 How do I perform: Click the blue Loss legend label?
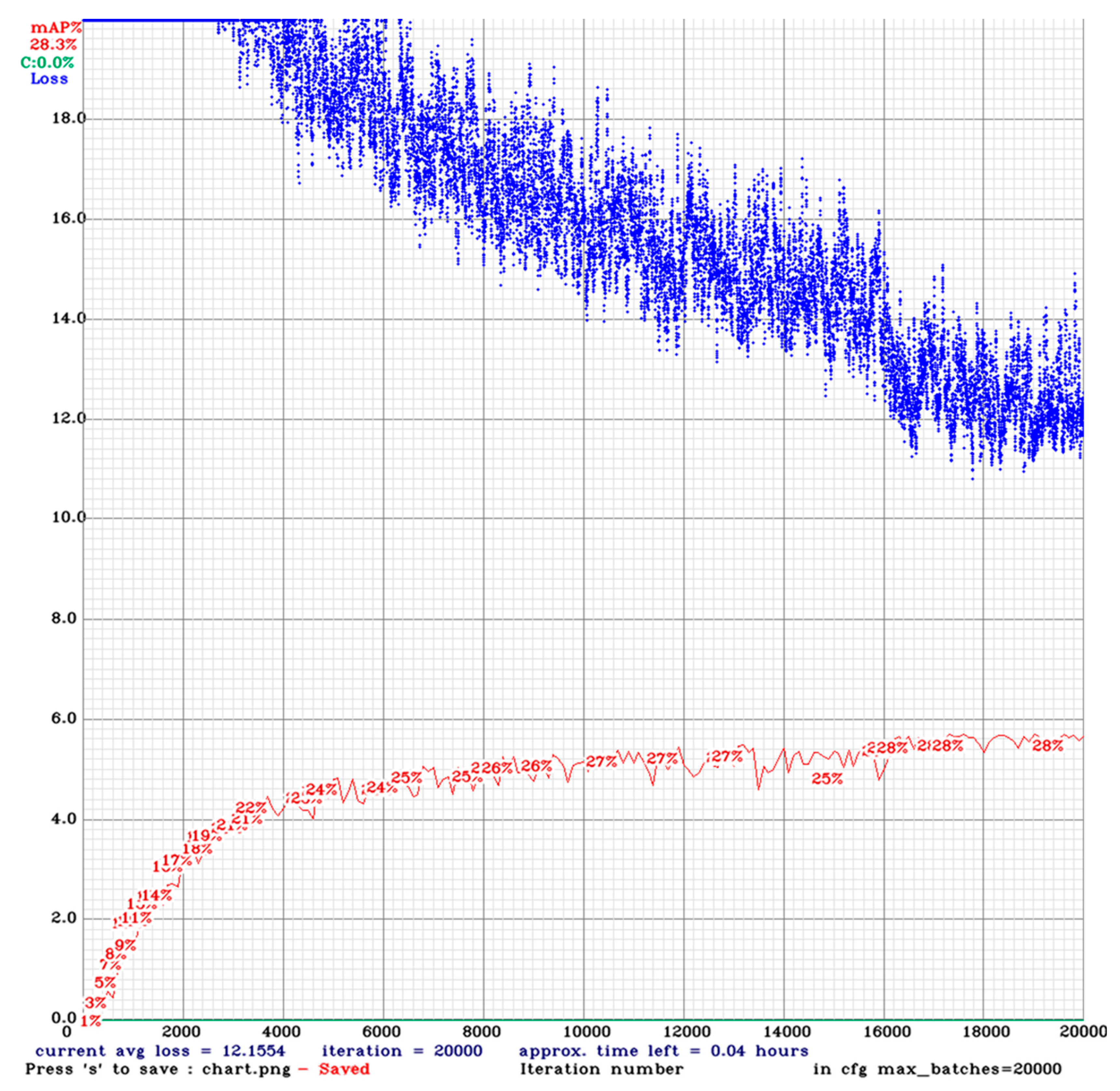[x=49, y=79]
